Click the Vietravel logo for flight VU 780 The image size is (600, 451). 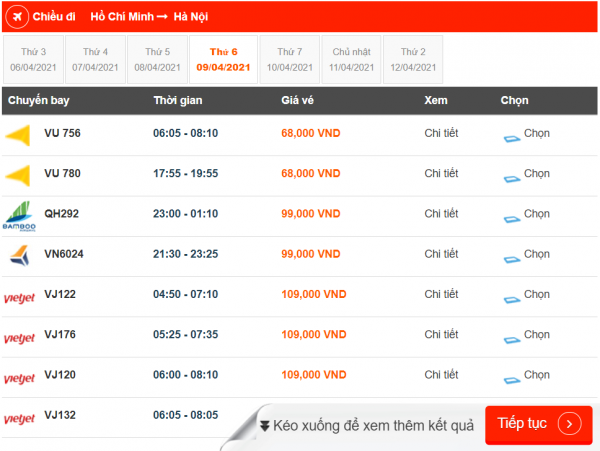(x=18, y=175)
